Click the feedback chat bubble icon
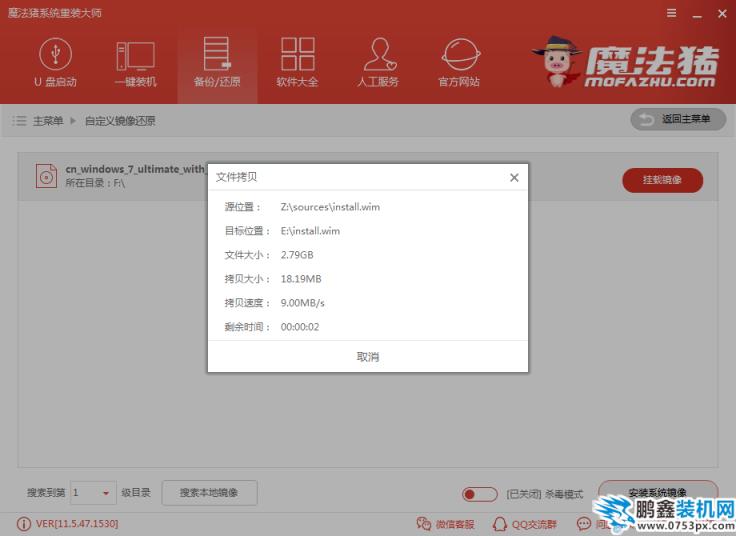The image size is (736, 536). [x=583, y=523]
